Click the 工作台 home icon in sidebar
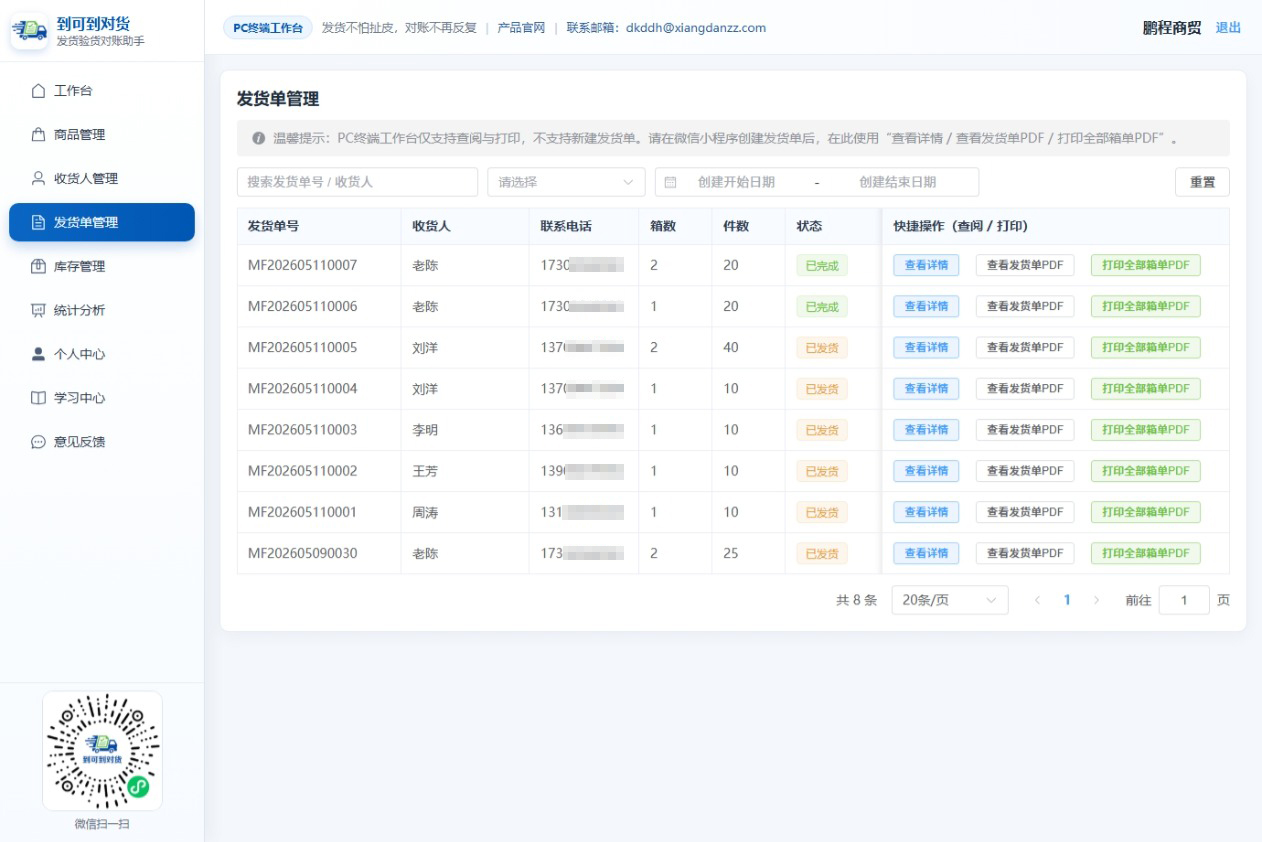This screenshot has width=1262, height=842. tap(38, 91)
